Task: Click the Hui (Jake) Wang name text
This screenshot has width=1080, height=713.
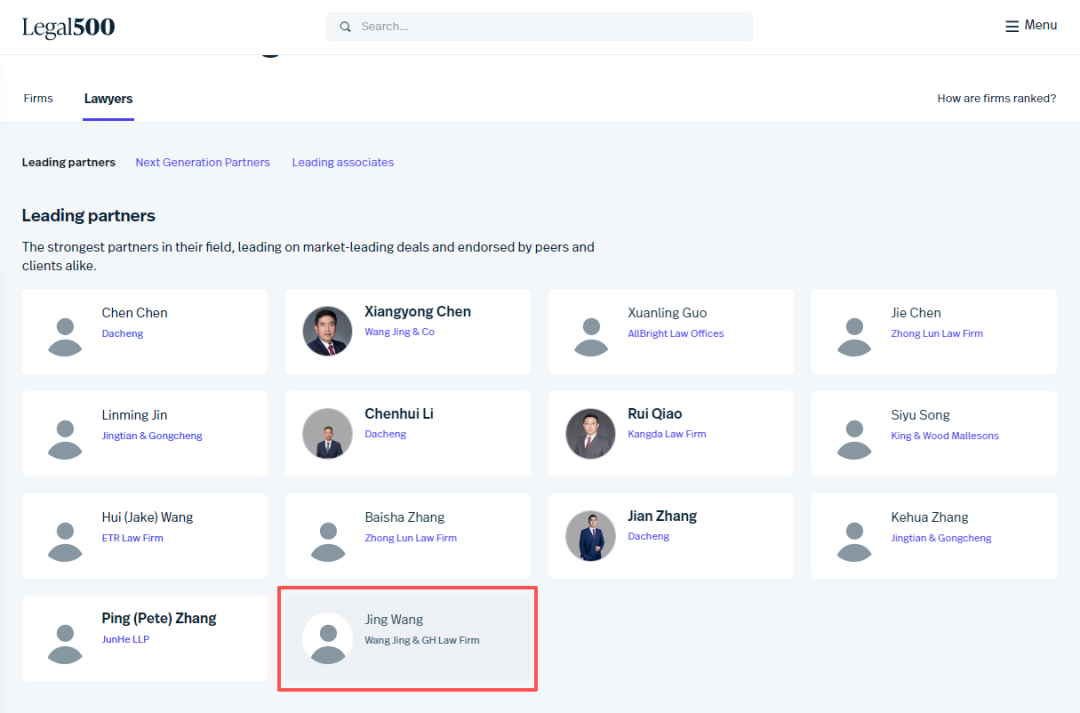Action: point(147,517)
